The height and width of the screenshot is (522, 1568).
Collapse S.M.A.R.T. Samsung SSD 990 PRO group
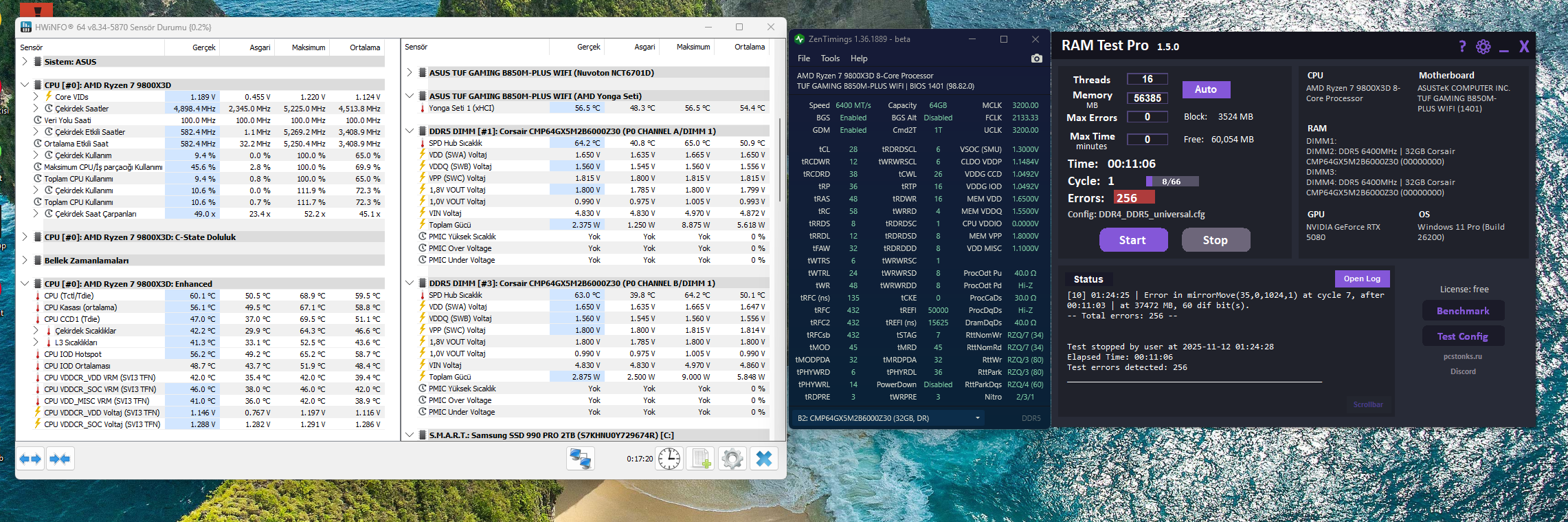(x=410, y=435)
